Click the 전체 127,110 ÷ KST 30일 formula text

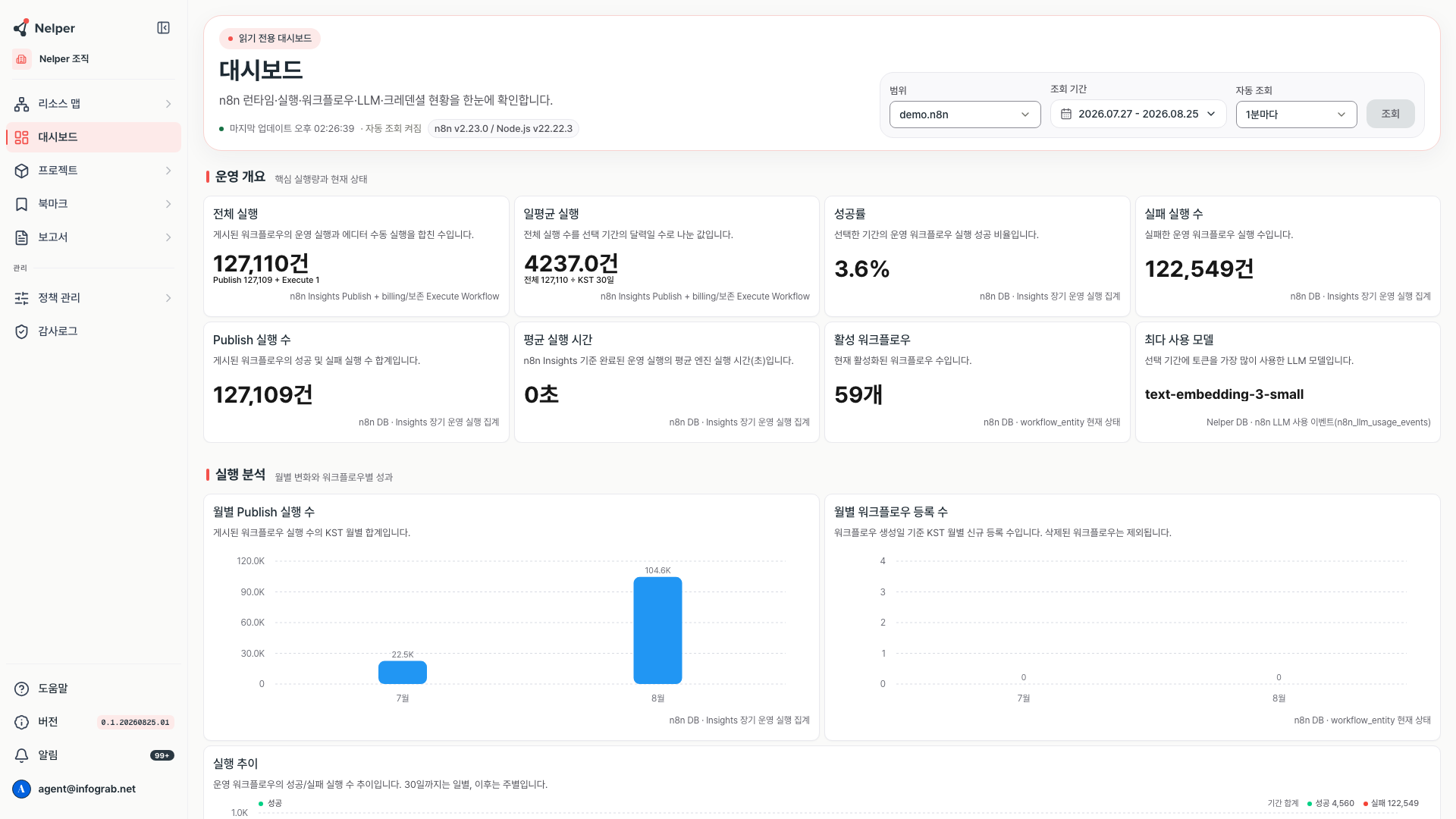point(569,280)
